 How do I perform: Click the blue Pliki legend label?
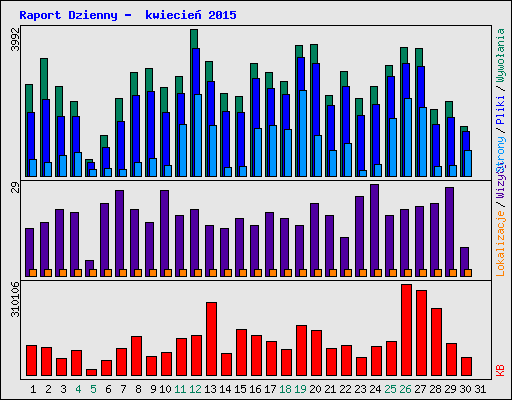click(x=500, y=110)
